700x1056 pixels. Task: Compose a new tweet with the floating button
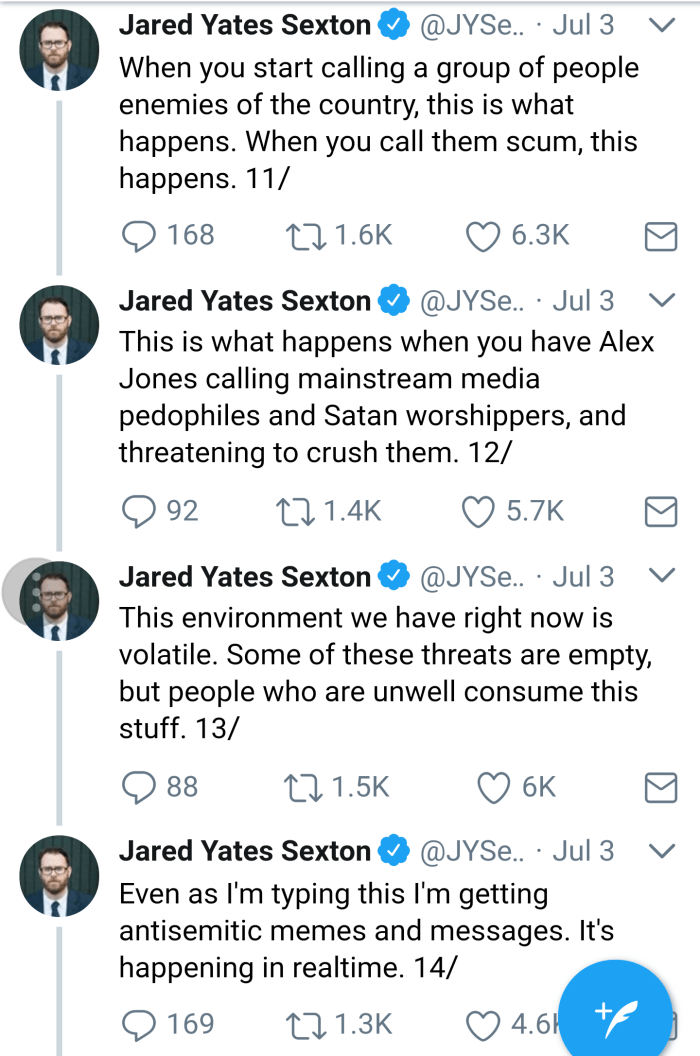point(614,1014)
